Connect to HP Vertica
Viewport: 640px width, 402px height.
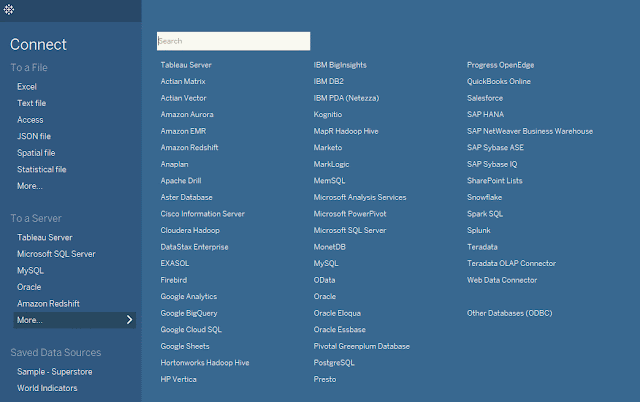pyautogui.click(x=178, y=379)
